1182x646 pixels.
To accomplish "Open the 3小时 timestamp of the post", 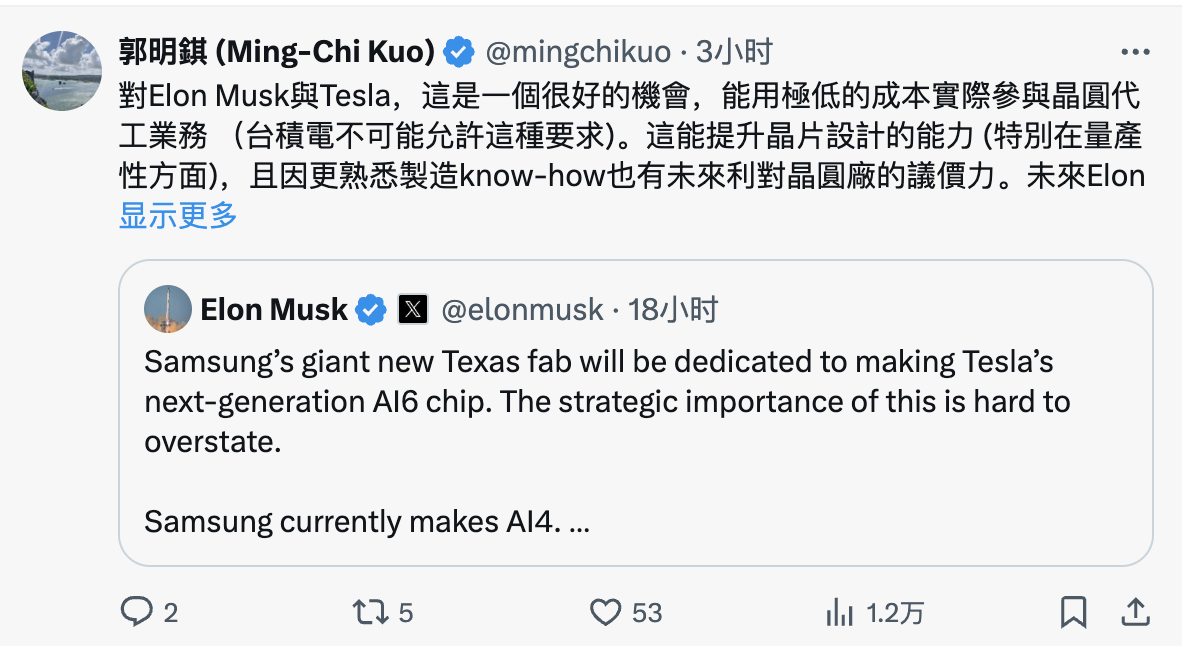I will point(734,52).
